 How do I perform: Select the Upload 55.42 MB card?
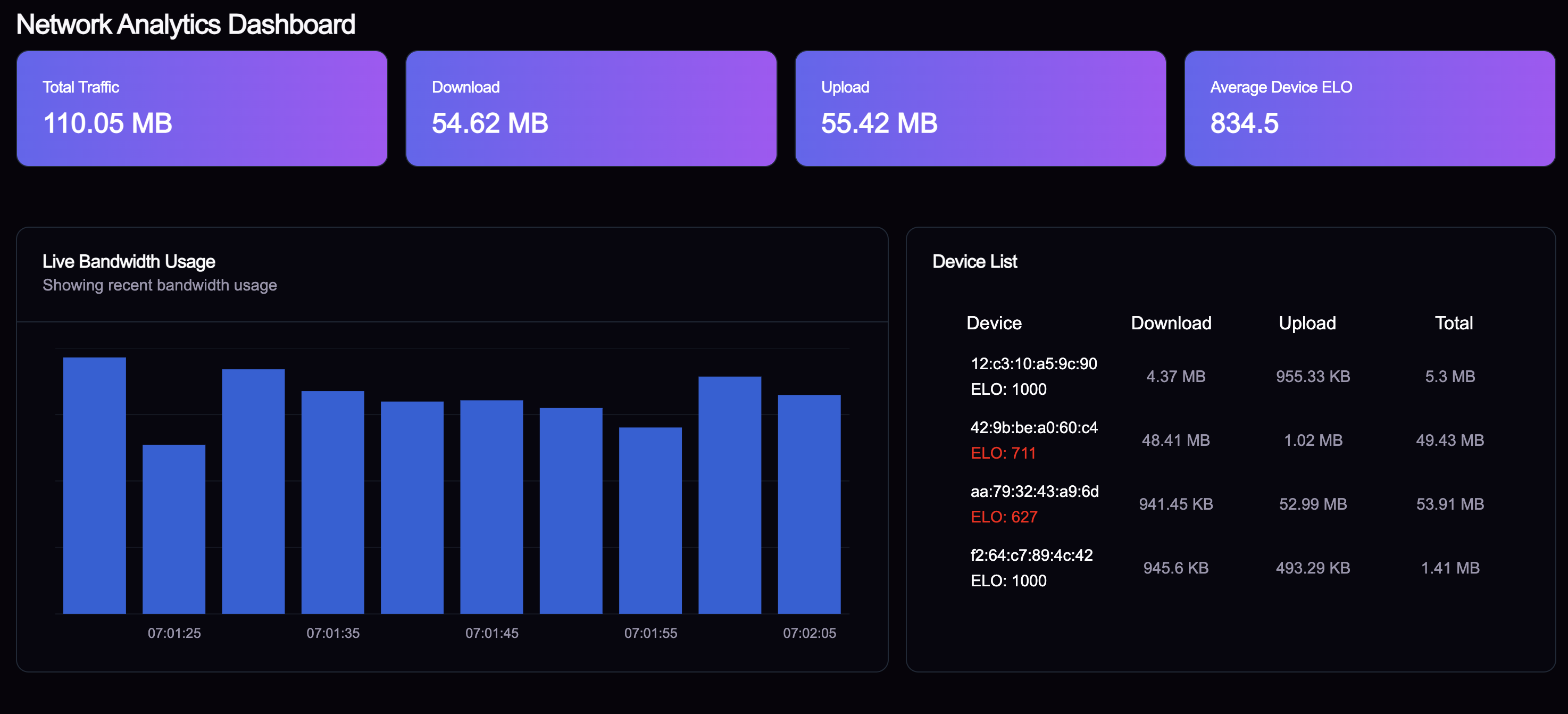click(x=980, y=109)
